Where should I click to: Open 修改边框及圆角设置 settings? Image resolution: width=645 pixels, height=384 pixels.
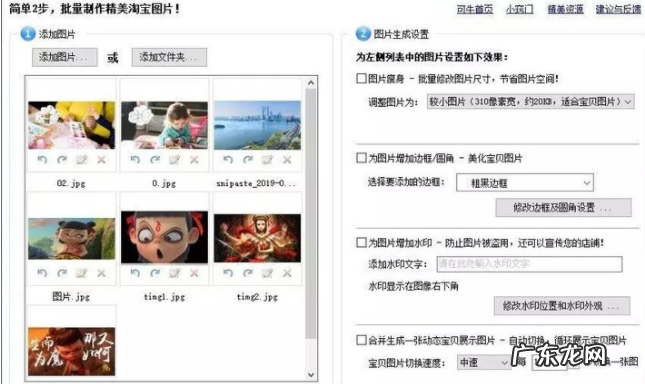tap(563, 208)
